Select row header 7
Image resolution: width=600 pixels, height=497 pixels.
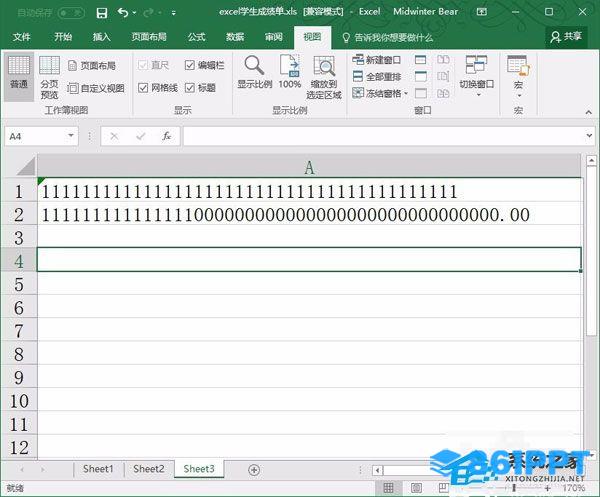click(x=19, y=331)
